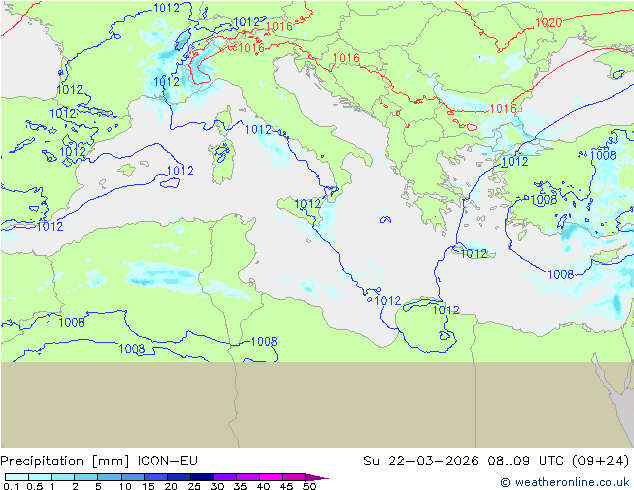Click the 2–5 mm legend color swatch
Image resolution: width=634 pixels, height=490 pixels.
pos(86,477)
